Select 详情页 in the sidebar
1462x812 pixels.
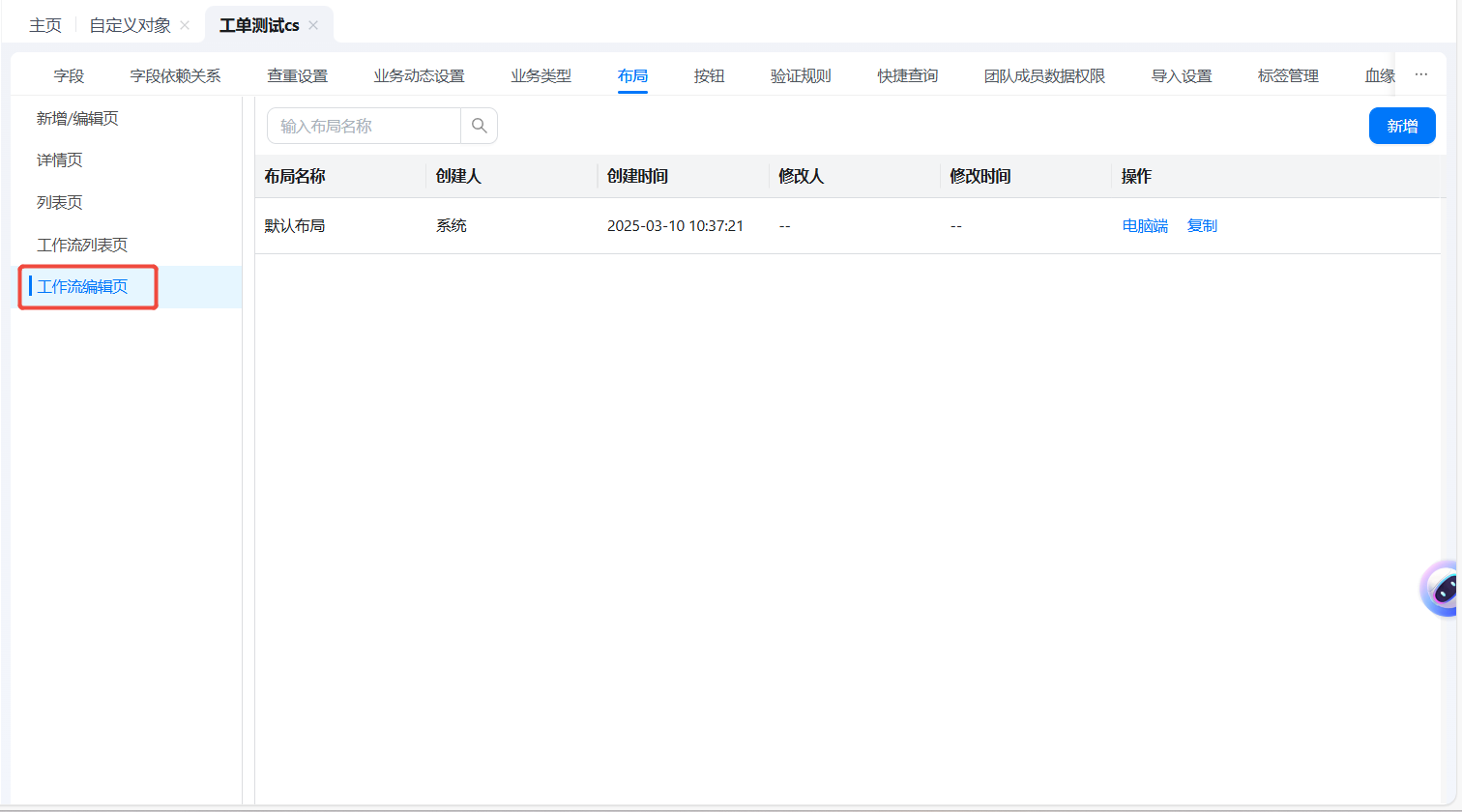coord(127,159)
